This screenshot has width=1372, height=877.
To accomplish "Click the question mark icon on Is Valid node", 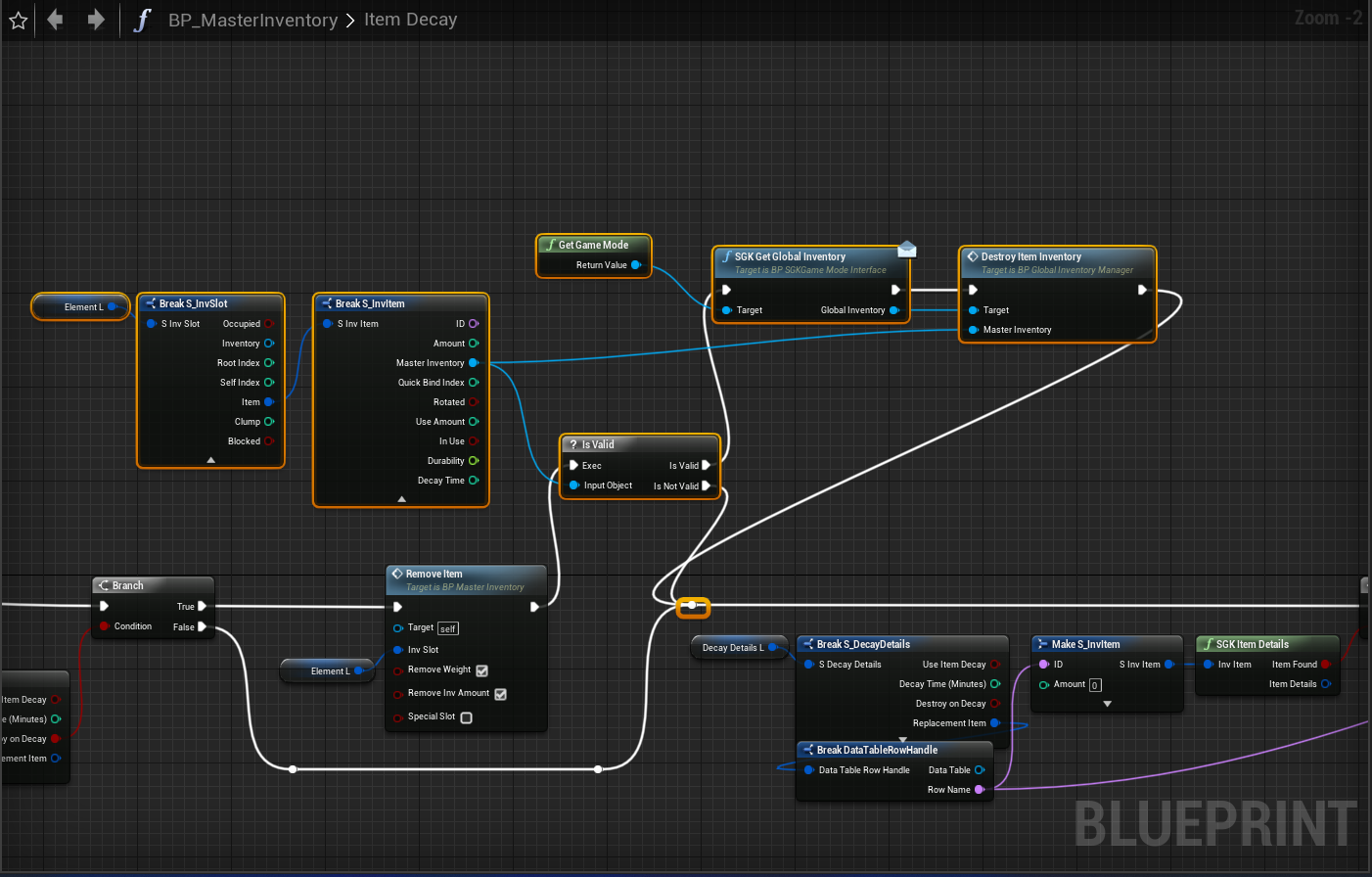I will tap(573, 444).
